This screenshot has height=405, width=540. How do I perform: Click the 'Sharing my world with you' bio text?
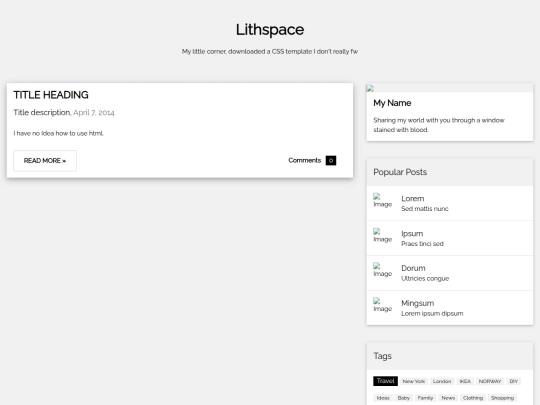point(439,125)
